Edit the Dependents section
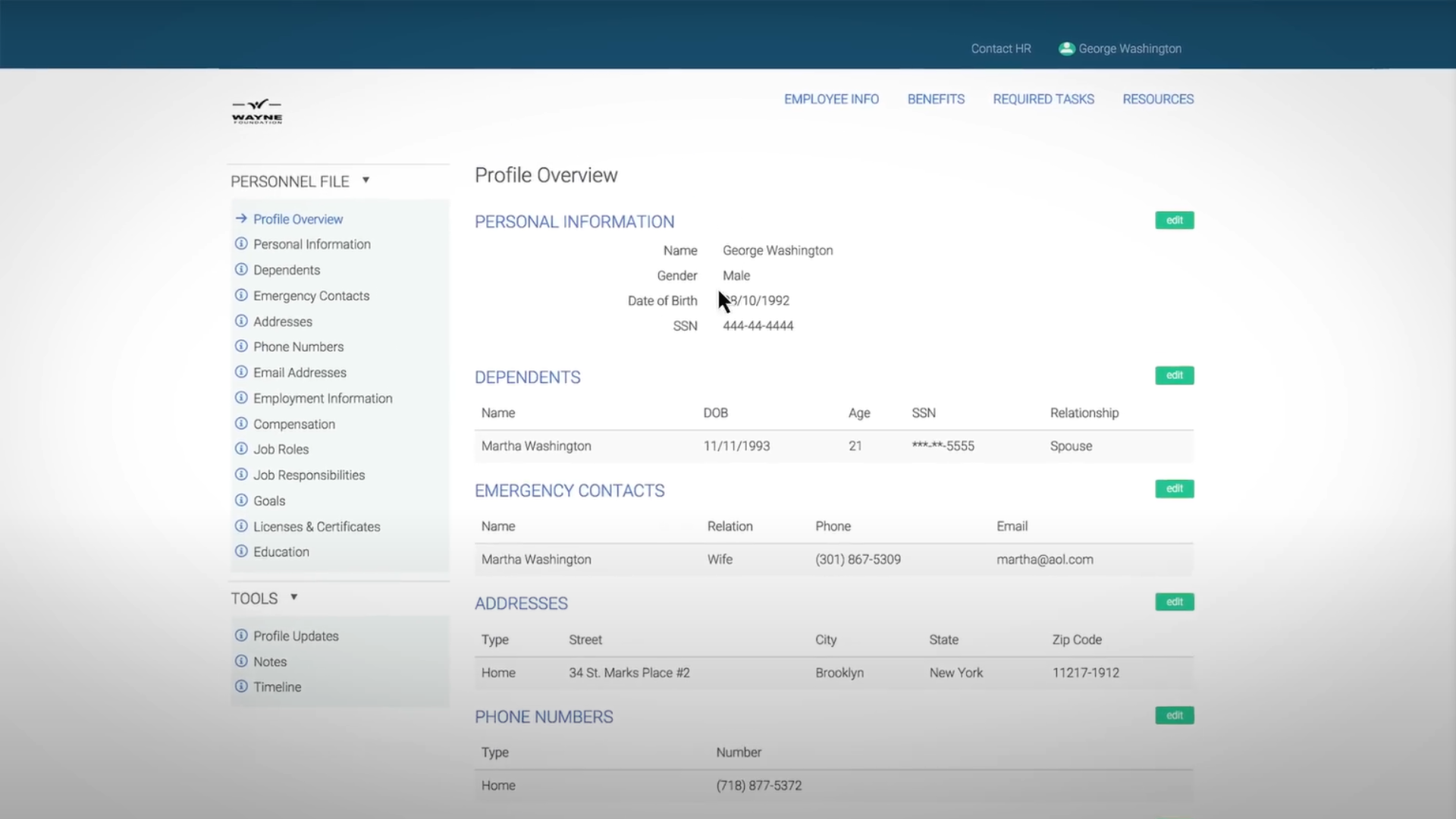 1174,375
